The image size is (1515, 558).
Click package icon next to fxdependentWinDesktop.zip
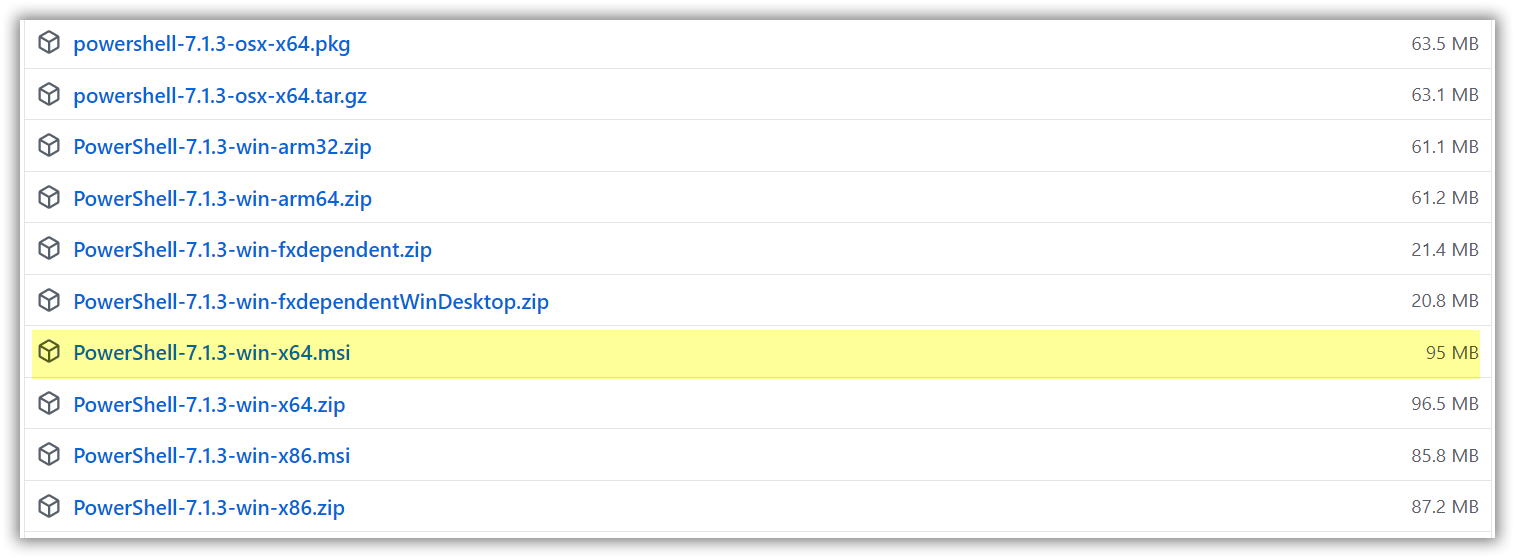(49, 300)
